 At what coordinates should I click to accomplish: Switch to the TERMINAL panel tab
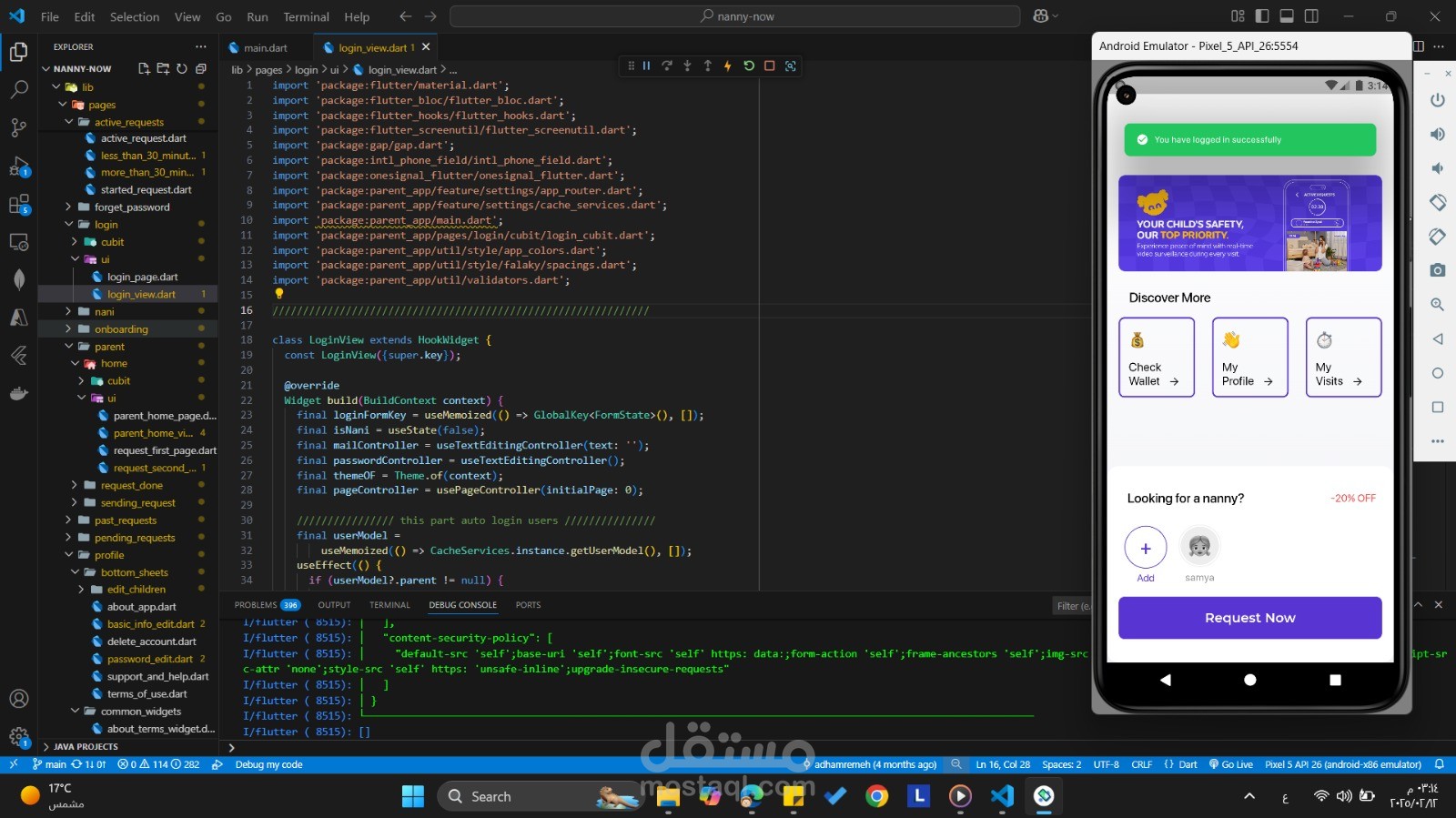[389, 605]
